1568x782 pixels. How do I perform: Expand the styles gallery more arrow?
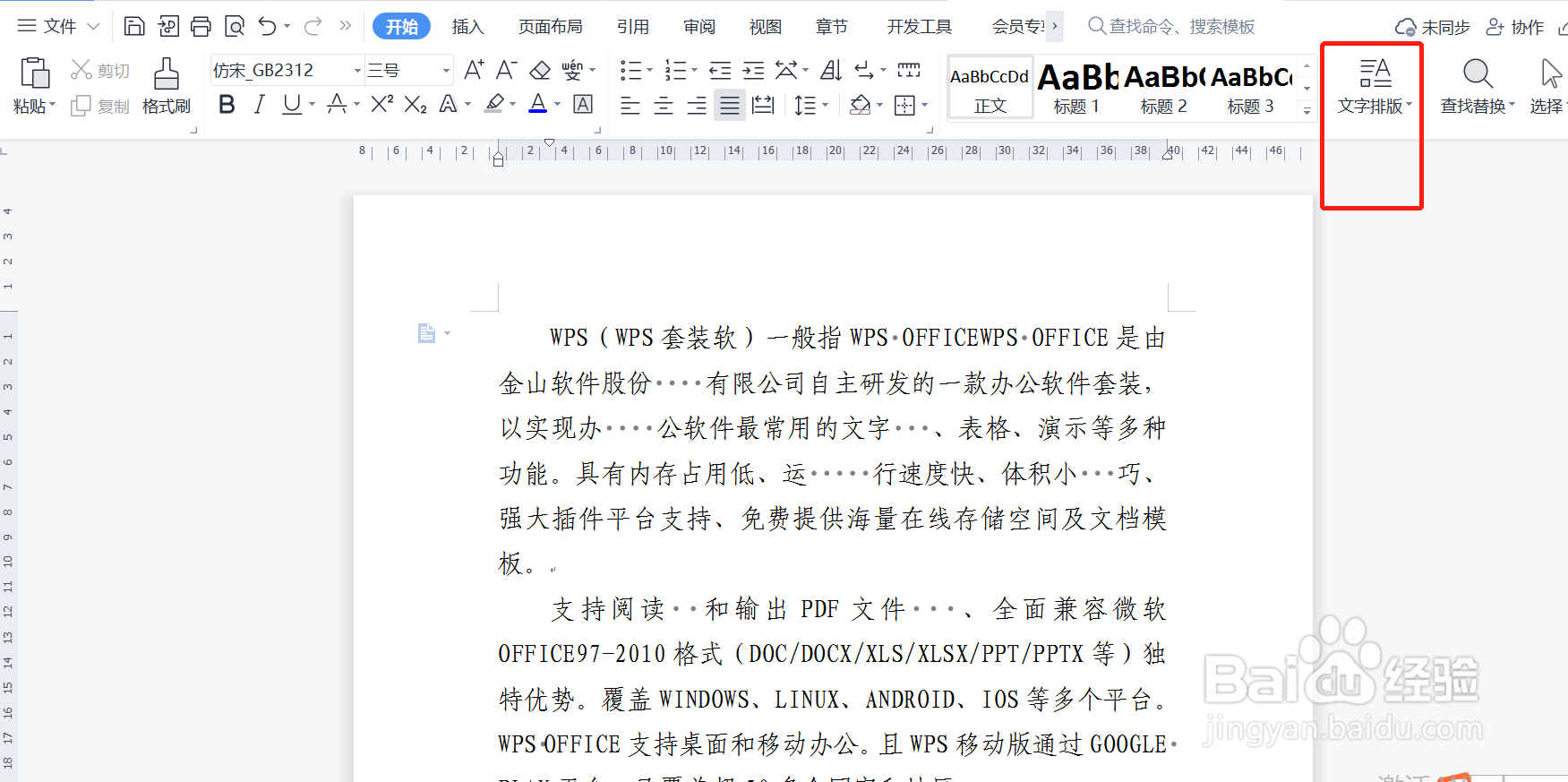click(x=1307, y=111)
